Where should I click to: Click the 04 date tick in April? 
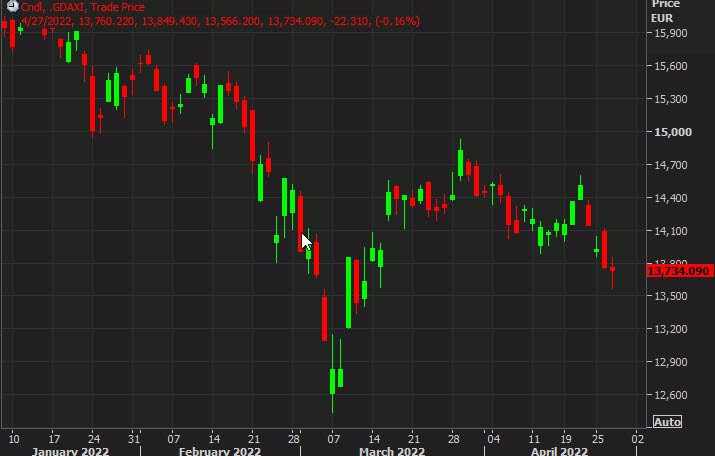(x=493, y=439)
